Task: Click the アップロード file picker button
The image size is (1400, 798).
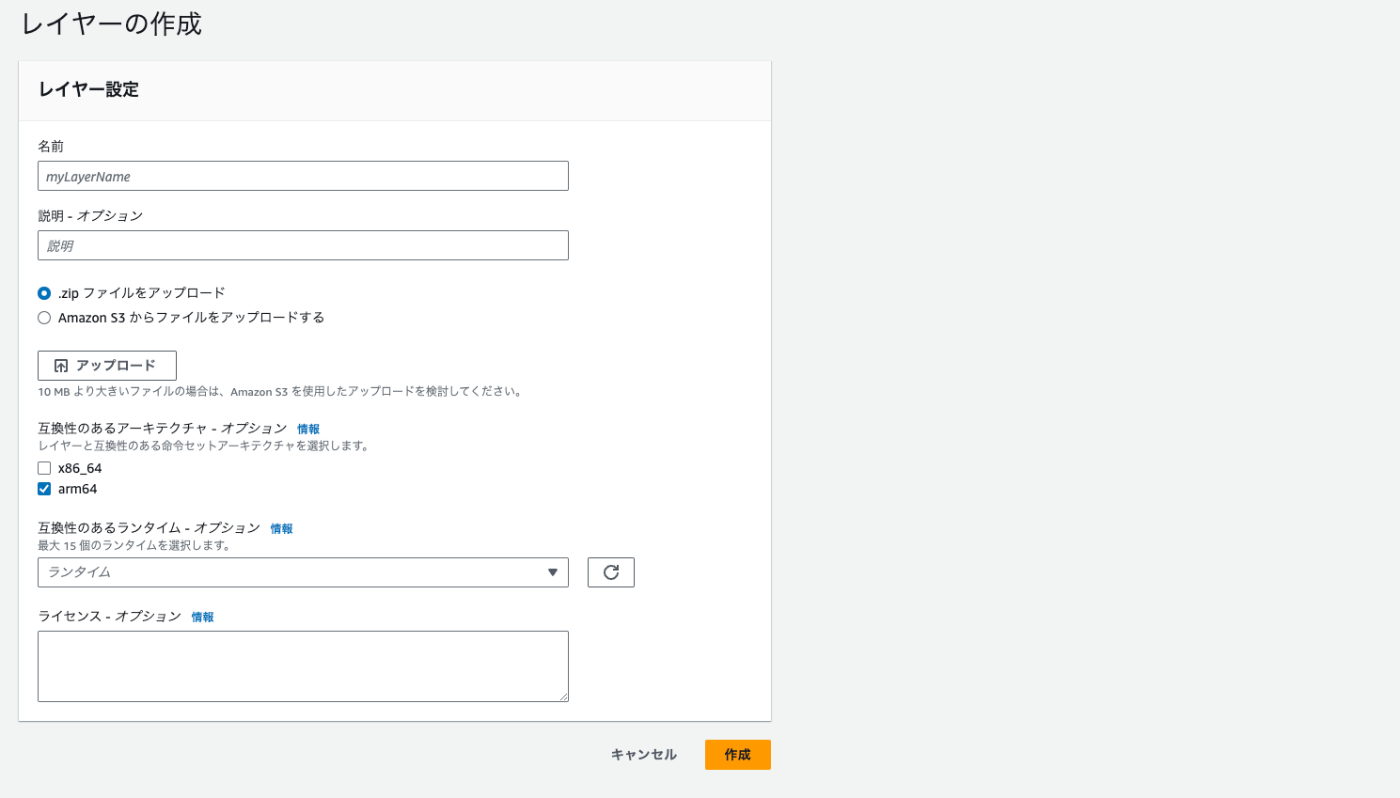Action: [x=107, y=365]
